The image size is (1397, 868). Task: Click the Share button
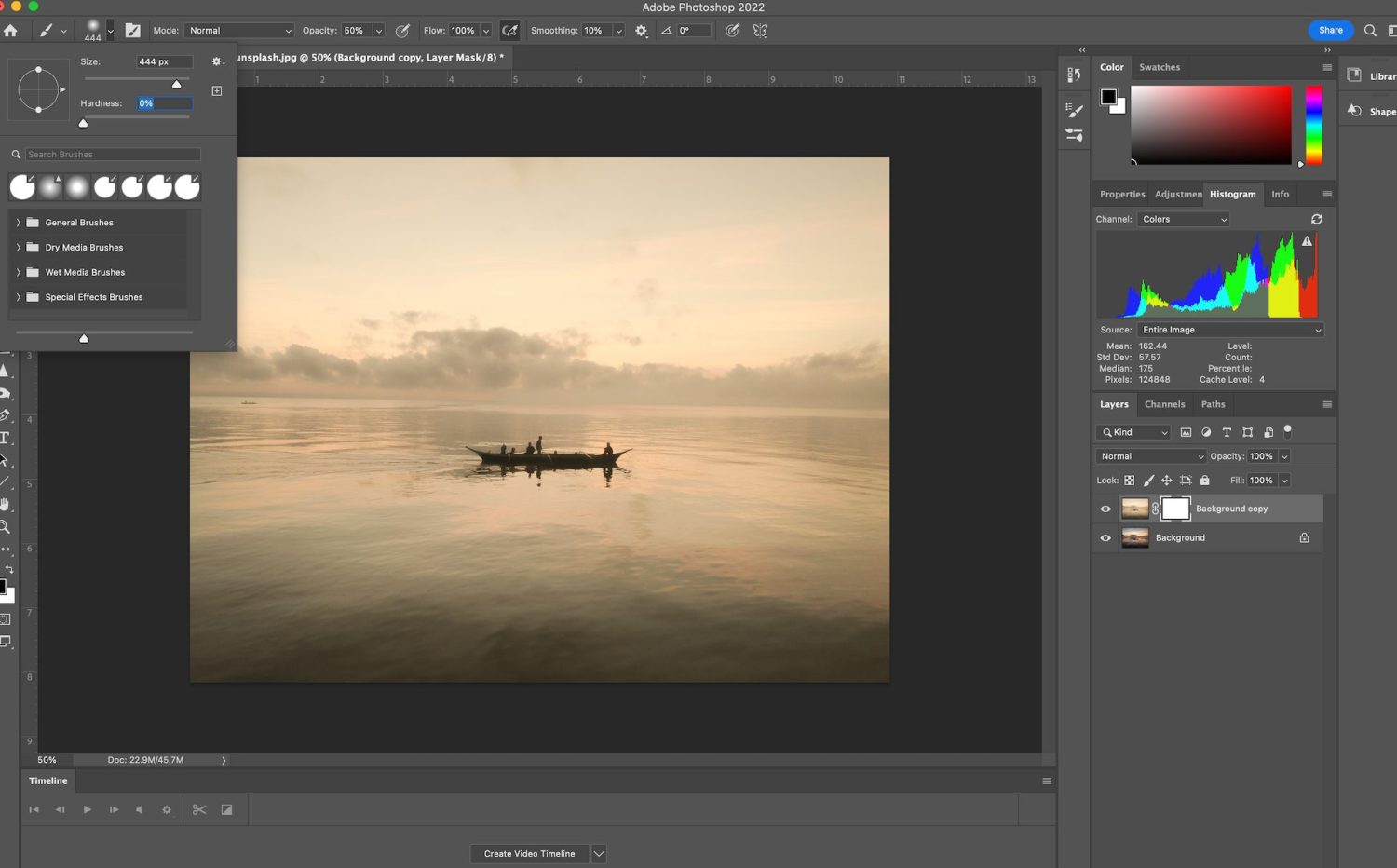tap(1331, 31)
